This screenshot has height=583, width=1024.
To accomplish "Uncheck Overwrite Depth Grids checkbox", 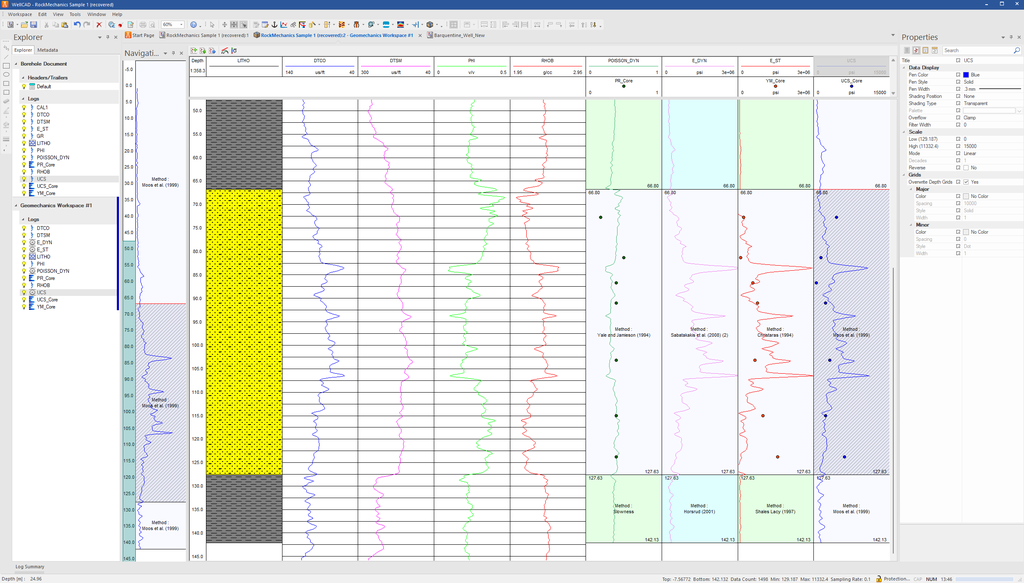I will click(x=967, y=182).
